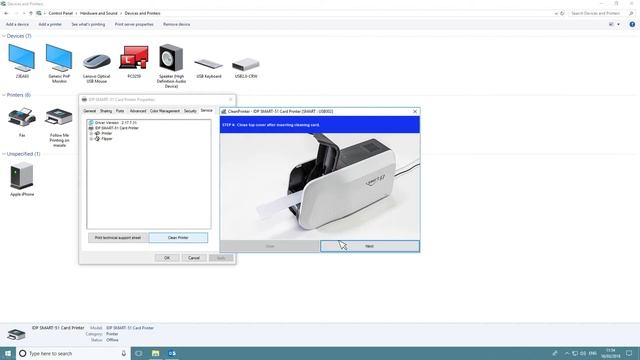This screenshot has height=360, width=640.
Task: Switch to the Sharing tab
Action: [106, 111]
